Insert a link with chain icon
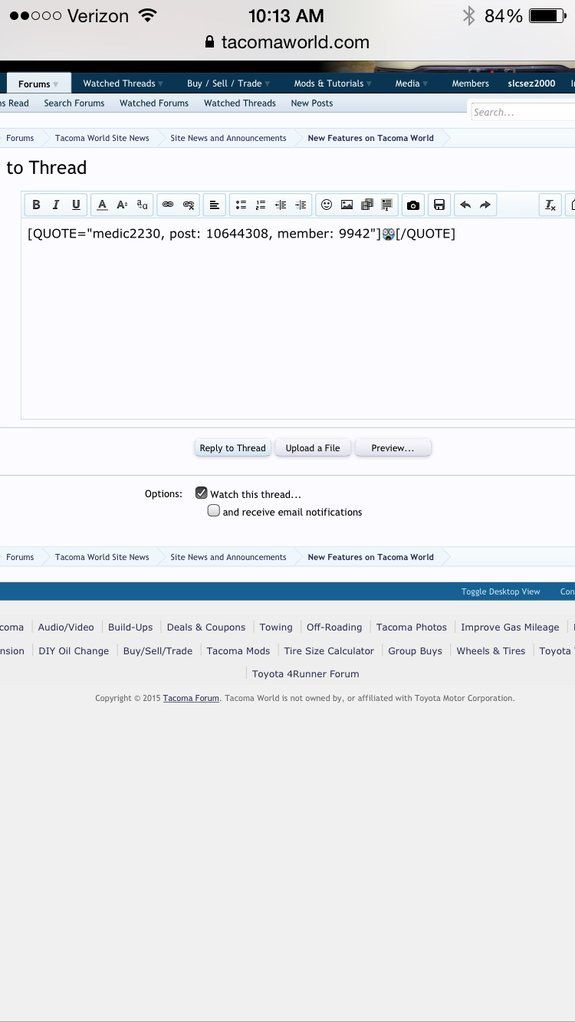The width and height of the screenshot is (575, 1022). (168, 205)
